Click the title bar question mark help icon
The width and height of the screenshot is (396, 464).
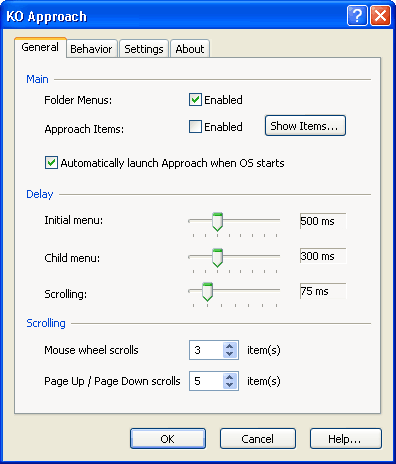(357, 15)
